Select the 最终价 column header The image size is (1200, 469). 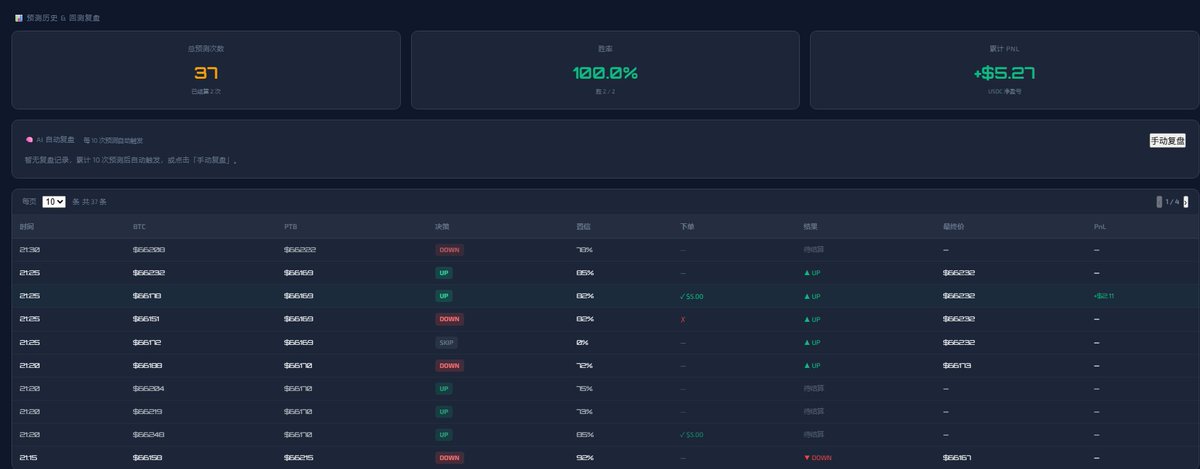click(953, 226)
